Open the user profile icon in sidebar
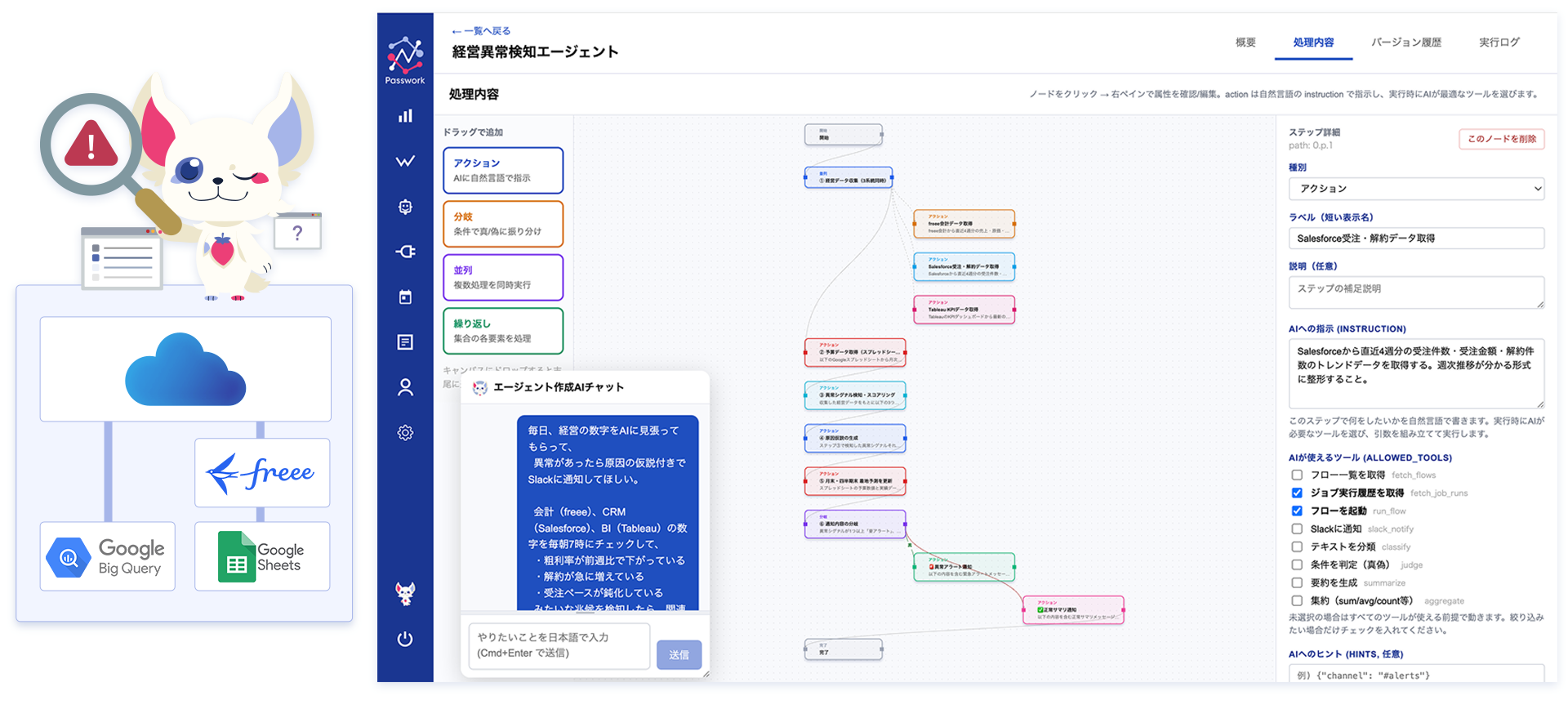Viewport: 1568px width, 705px height. point(405,387)
